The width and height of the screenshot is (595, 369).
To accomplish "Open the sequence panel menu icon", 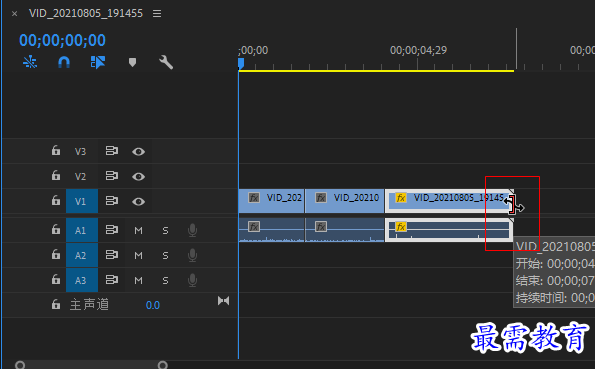I will pyautogui.click(x=157, y=14).
